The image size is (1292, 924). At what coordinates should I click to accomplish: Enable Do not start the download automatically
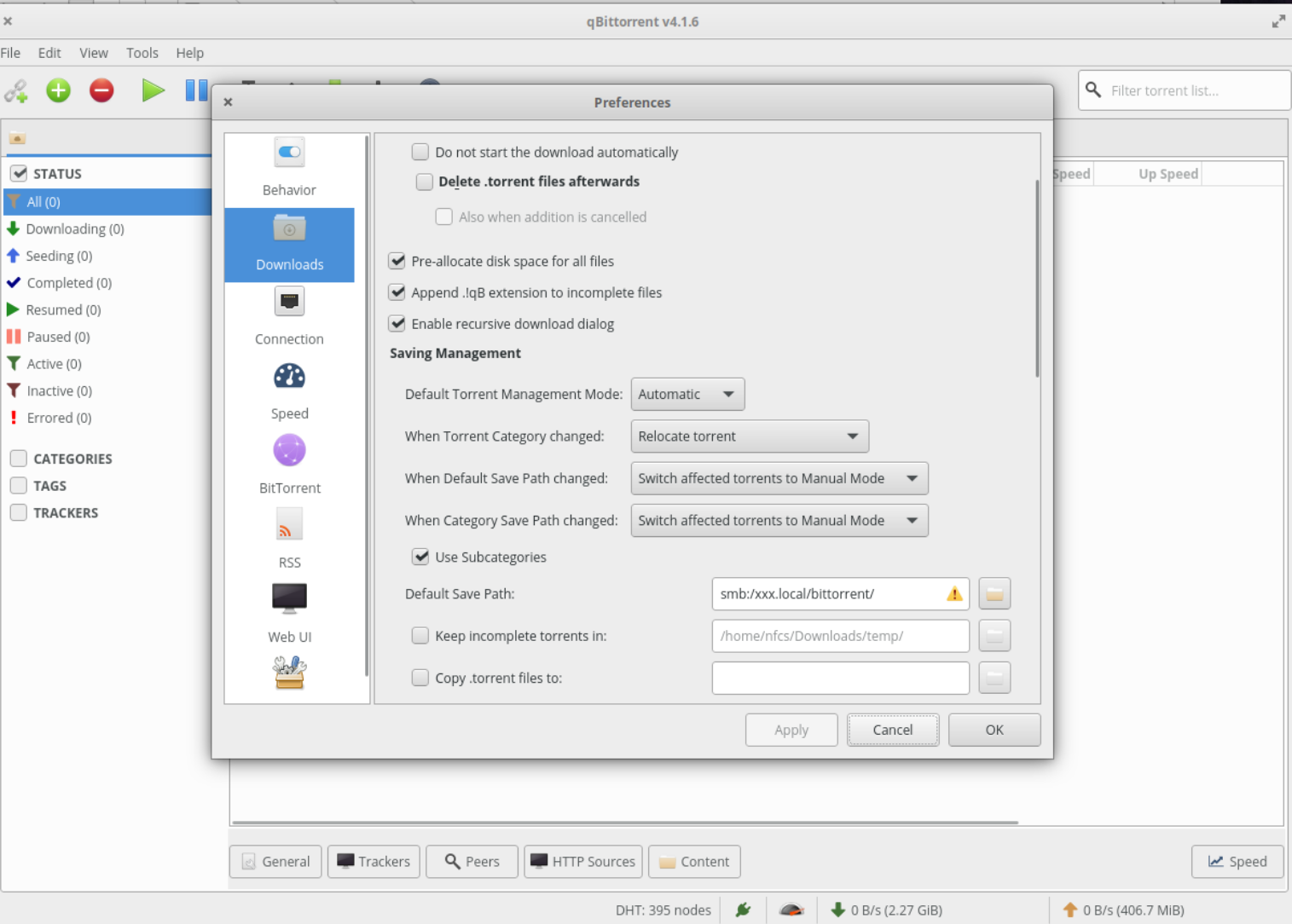(420, 151)
